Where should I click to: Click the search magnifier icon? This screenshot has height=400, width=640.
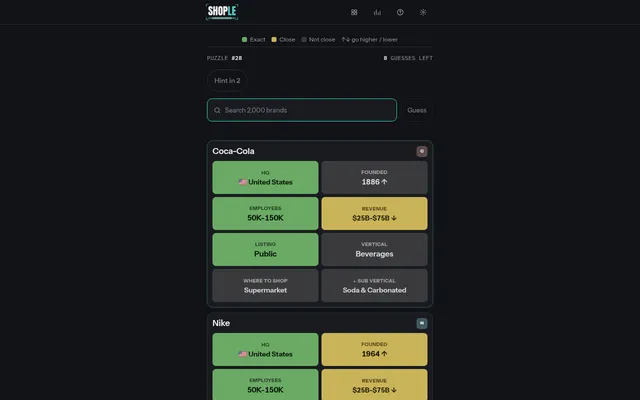click(x=217, y=110)
